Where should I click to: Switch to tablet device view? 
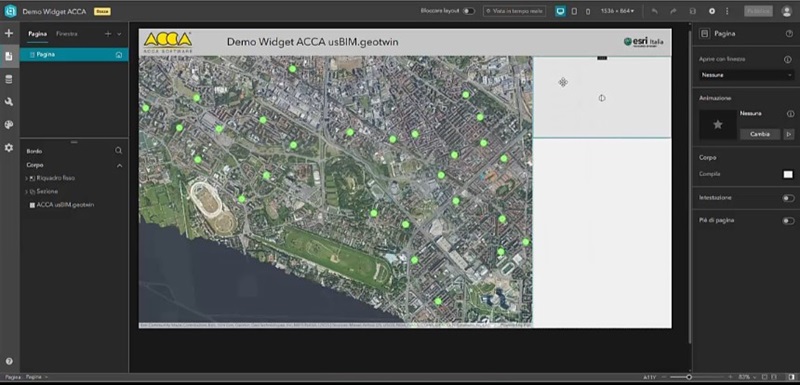pyautogui.click(x=574, y=11)
